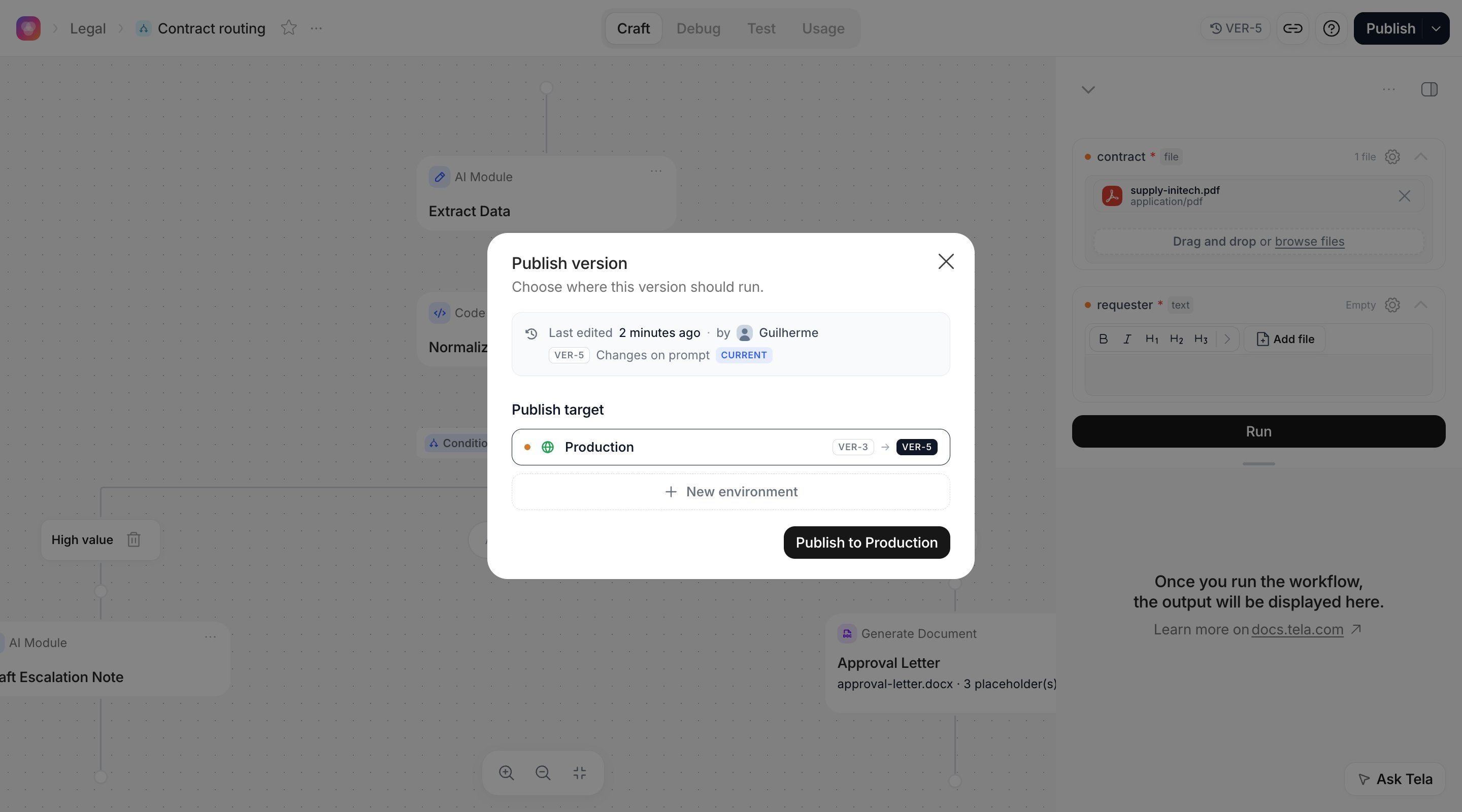The width and height of the screenshot is (1462, 812).
Task: Expand more formatting options chevron
Action: [1227, 339]
